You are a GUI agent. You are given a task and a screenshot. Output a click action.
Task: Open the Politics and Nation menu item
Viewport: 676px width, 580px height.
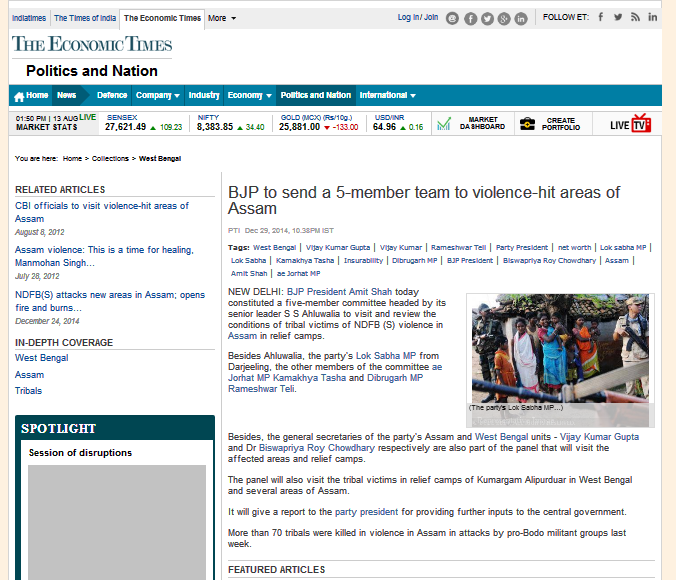pos(316,95)
